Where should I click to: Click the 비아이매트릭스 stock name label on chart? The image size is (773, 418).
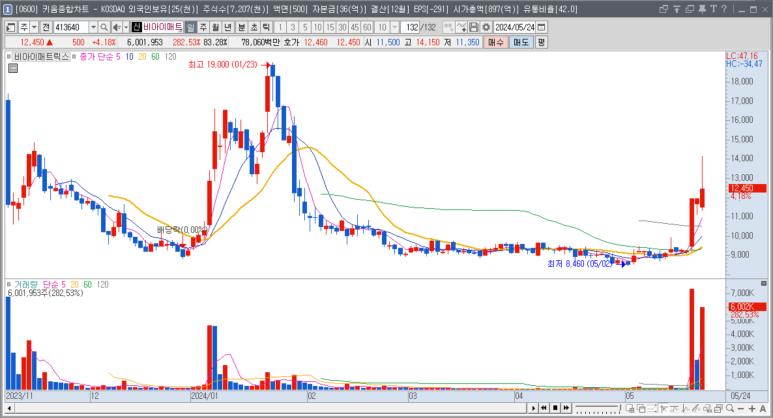pyautogui.click(x=41, y=57)
